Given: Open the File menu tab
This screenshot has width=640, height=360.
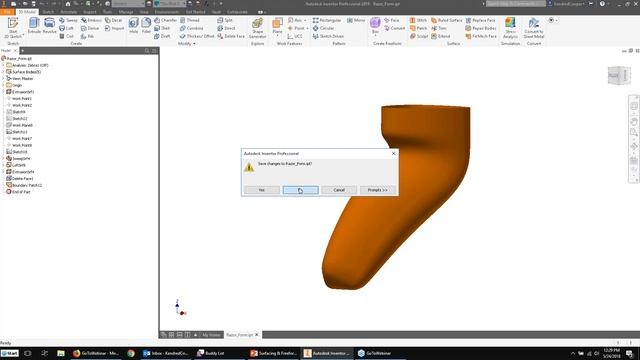Looking at the screenshot, I should [x=7, y=12].
